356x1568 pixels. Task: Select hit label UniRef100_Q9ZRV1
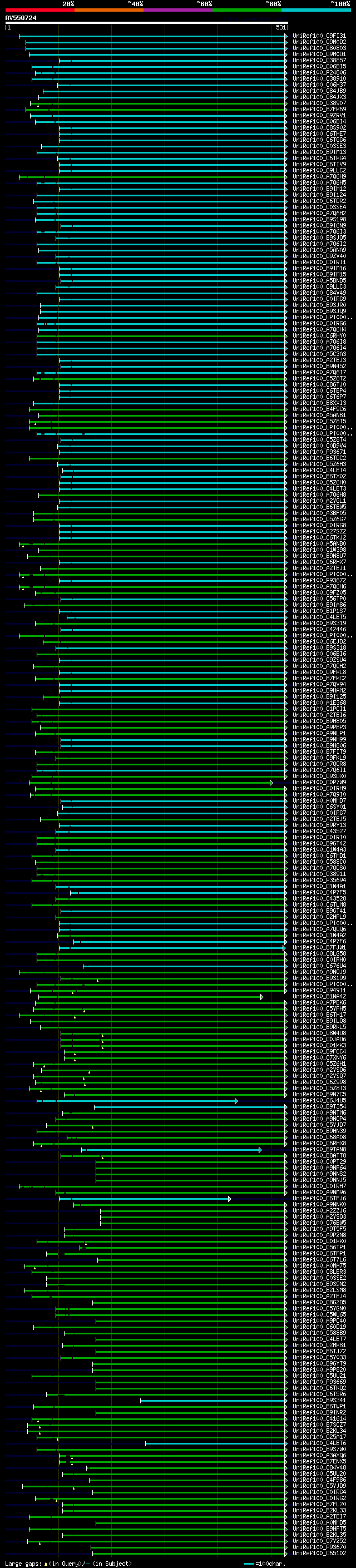pyautogui.click(x=319, y=116)
